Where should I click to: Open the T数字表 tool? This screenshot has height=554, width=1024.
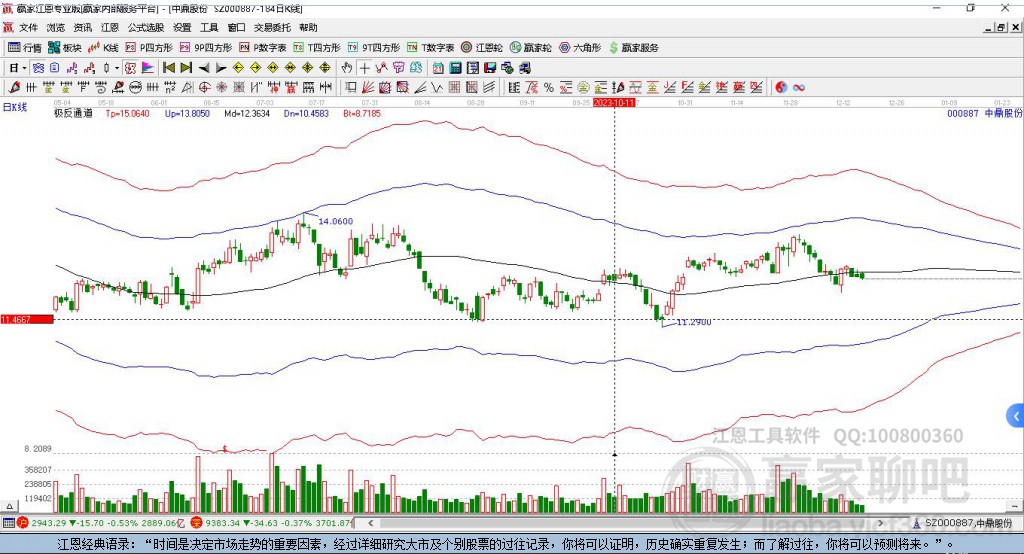[x=430, y=48]
